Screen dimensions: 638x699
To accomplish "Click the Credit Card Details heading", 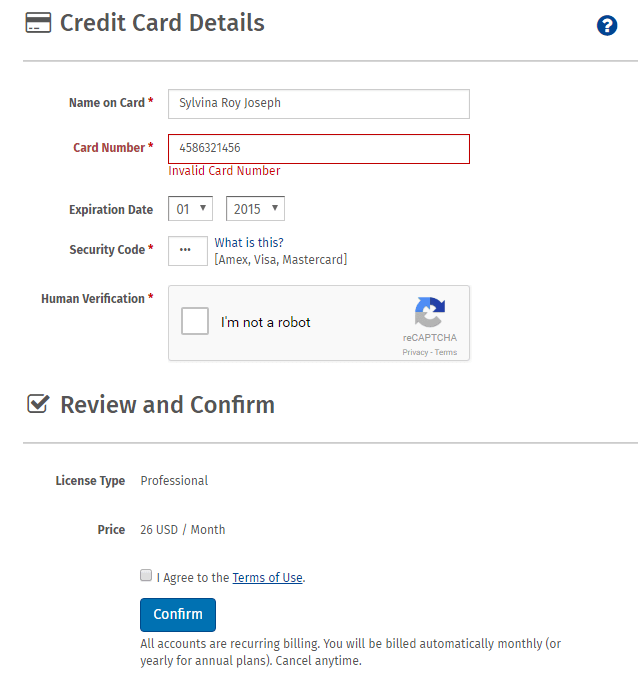I will (x=162, y=23).
